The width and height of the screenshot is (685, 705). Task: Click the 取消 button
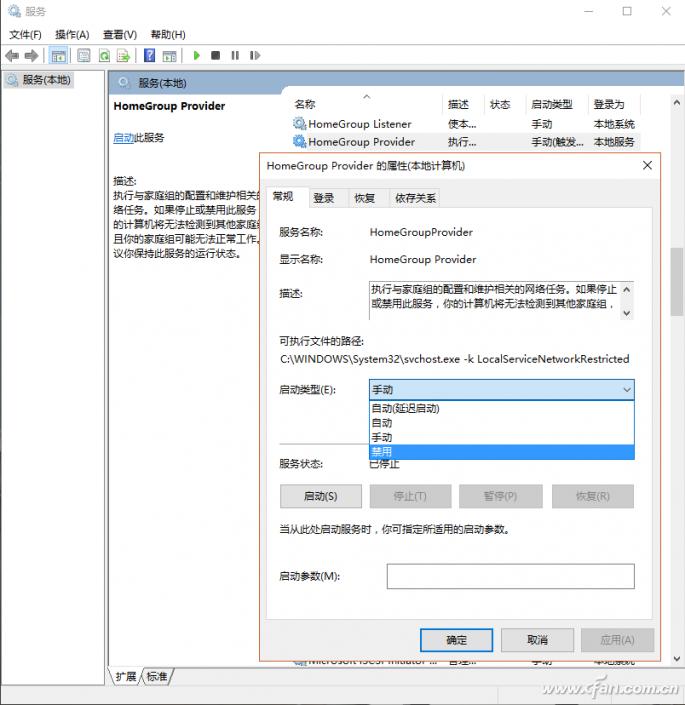point(537,640)
